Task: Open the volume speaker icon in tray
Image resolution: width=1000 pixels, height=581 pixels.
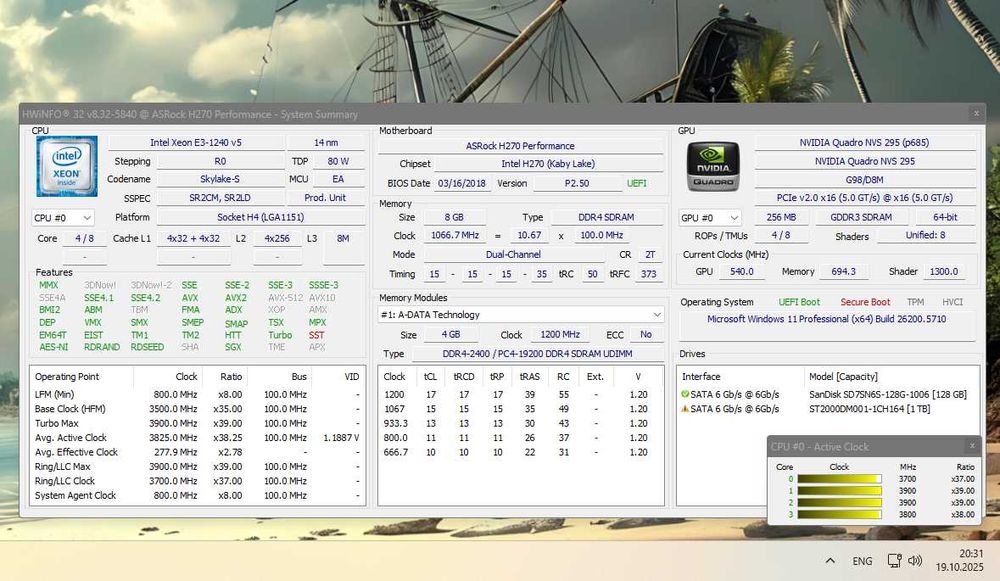Action: [x=915, y=561]
